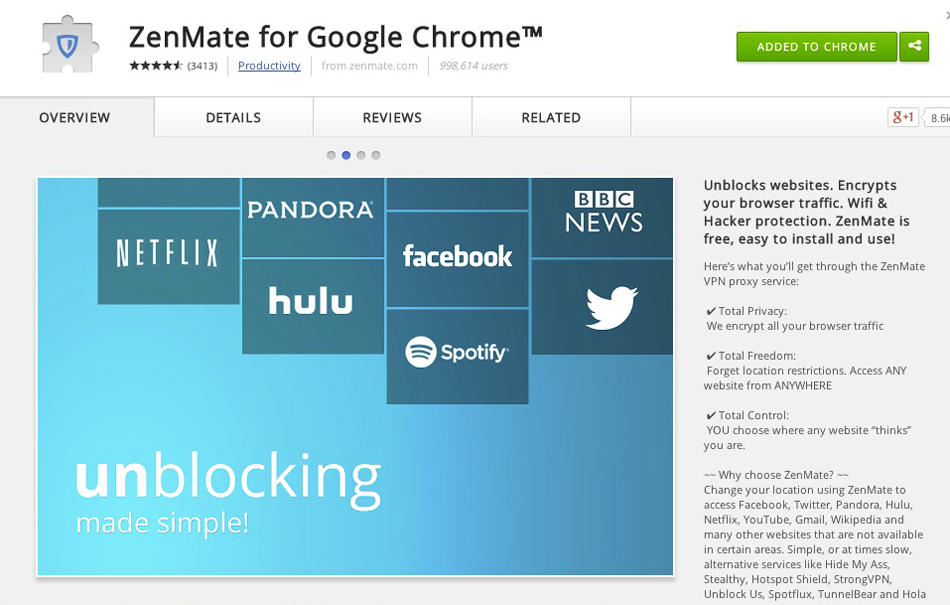Click the Added to Chrome button
Viewport: 950px width, 605px height.
[816, 47]
